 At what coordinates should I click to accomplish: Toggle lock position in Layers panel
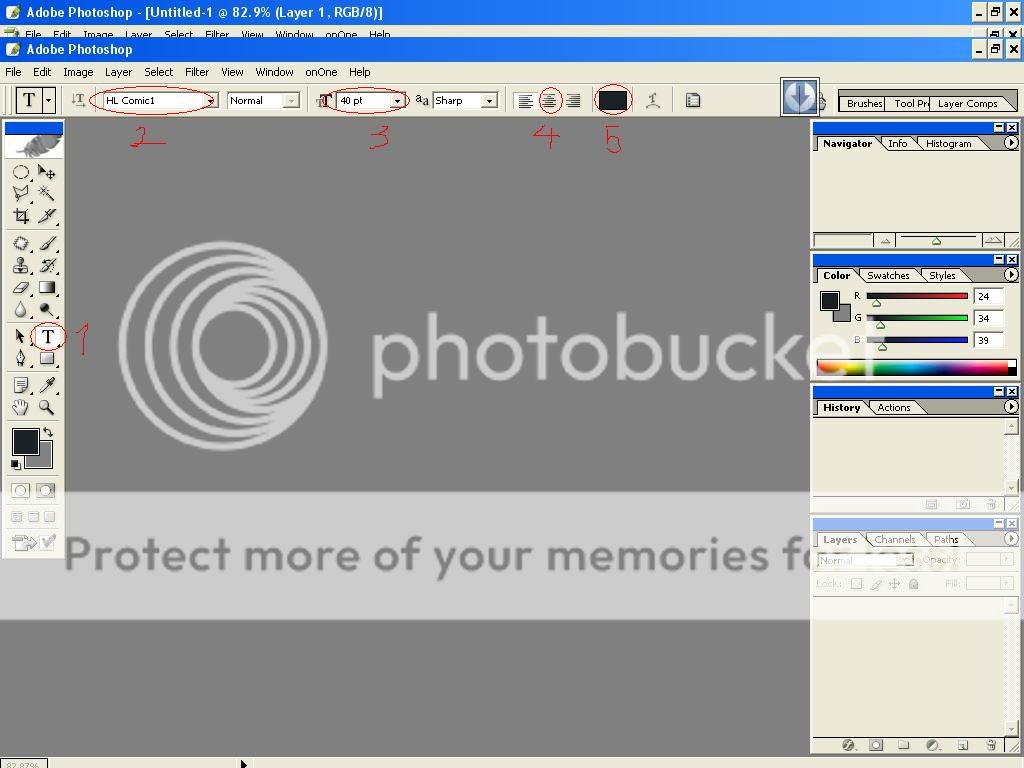[x=895, y=584]
